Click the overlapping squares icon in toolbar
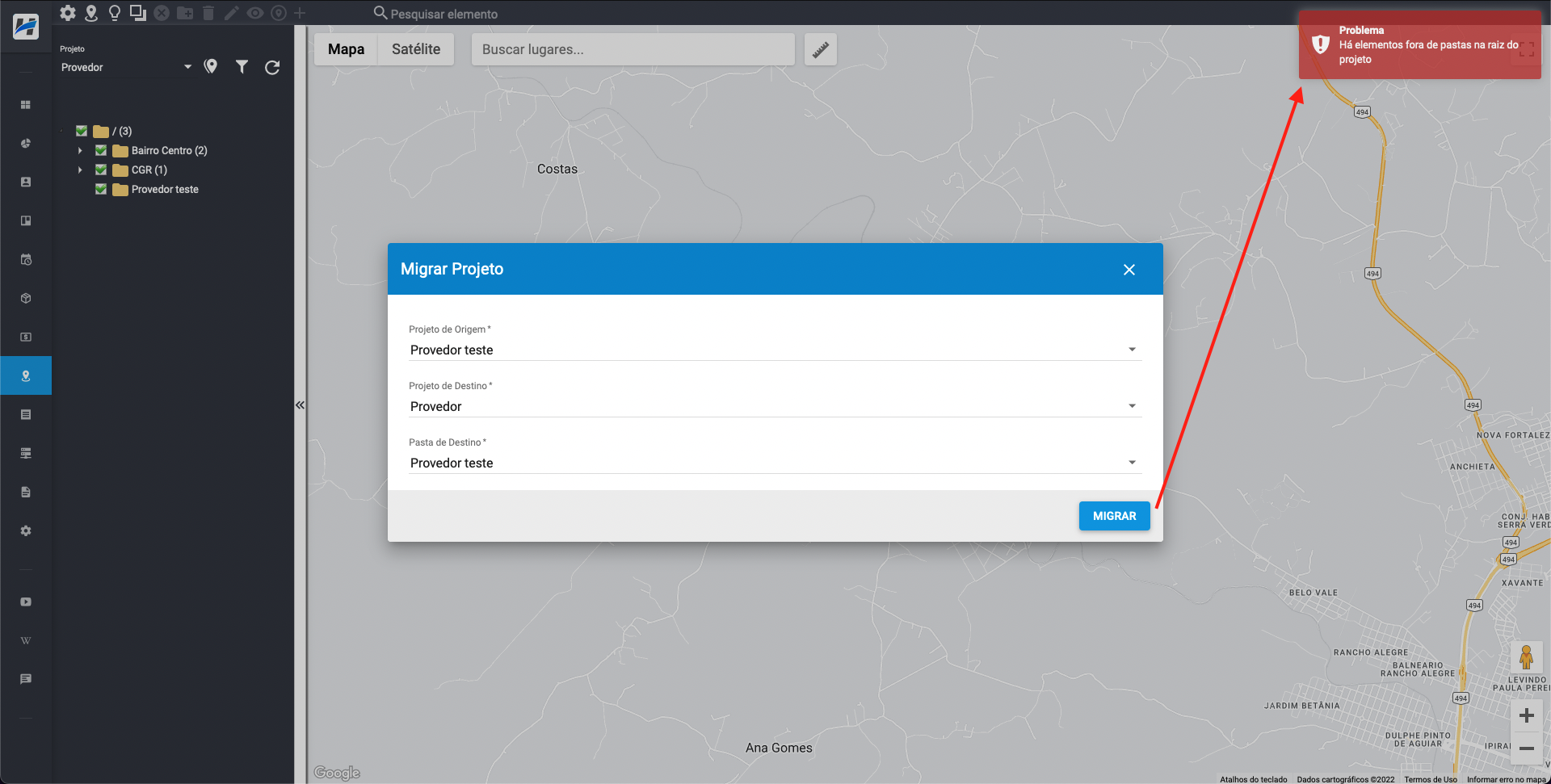 pos(138,13)
